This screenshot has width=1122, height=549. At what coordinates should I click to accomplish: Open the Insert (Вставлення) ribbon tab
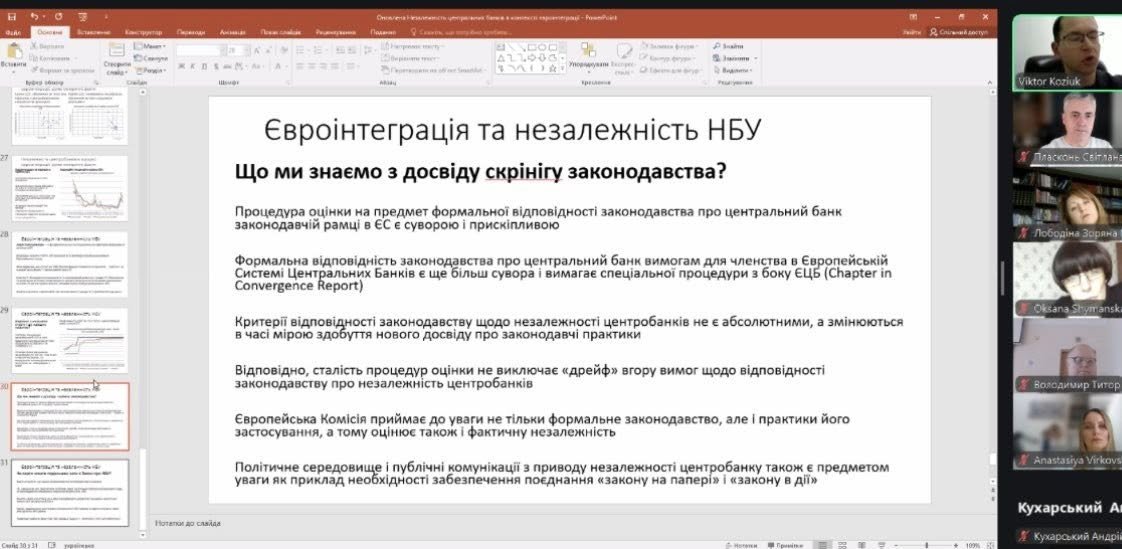point(93,32)
